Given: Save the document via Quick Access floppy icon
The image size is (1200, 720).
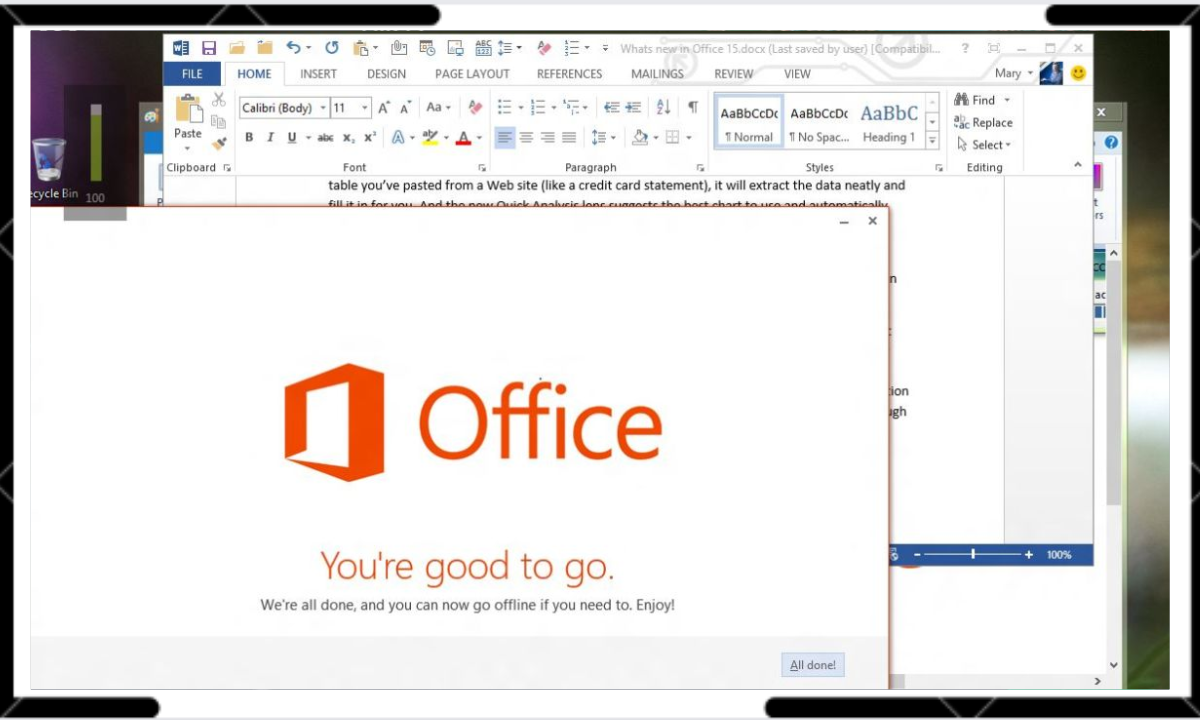Looking at the screenshot, I should coord(209,47).
